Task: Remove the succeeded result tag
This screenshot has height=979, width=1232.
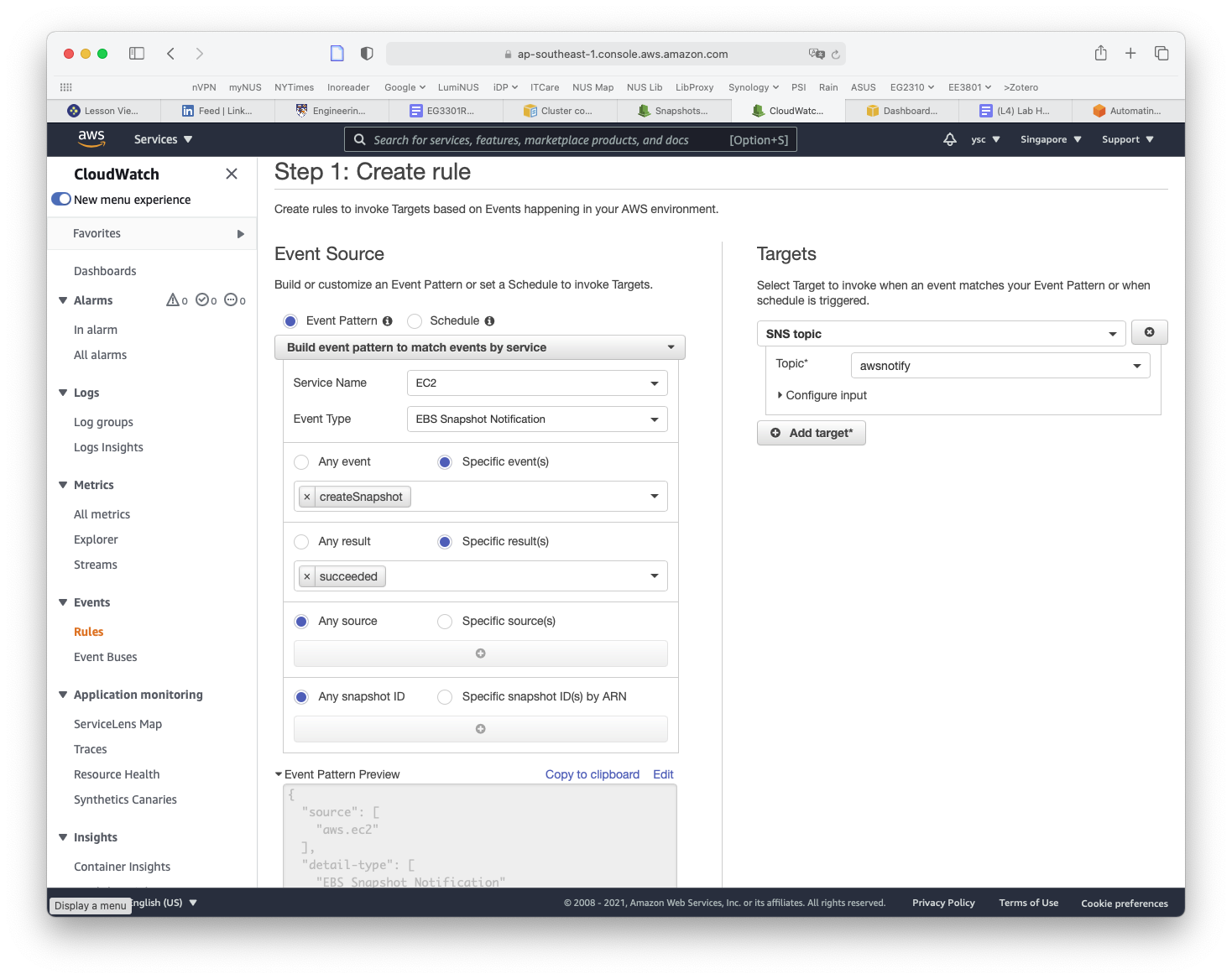Action: coord(307,576)
